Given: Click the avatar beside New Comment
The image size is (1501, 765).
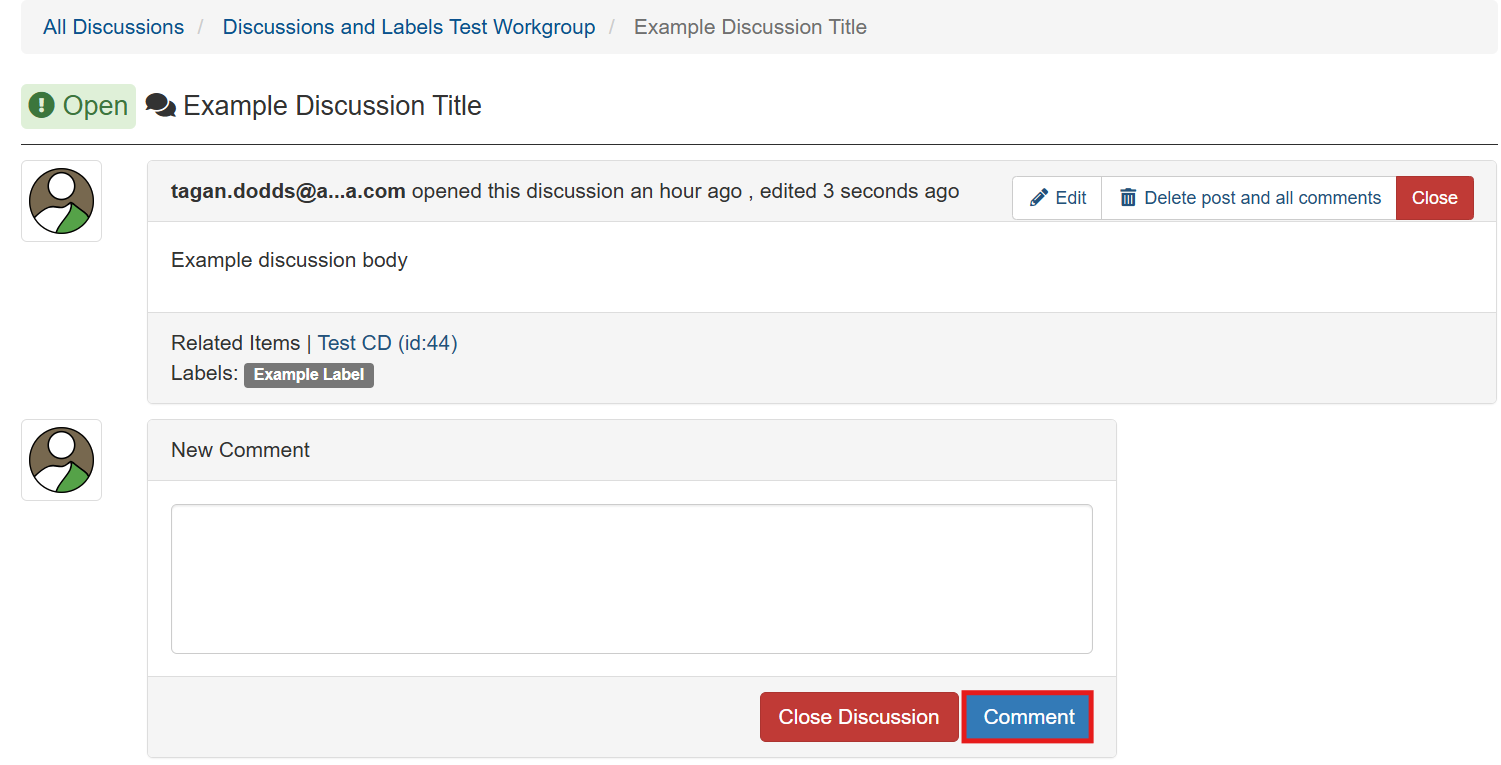Looking at the screenshot, I should [x=61, y=460].
